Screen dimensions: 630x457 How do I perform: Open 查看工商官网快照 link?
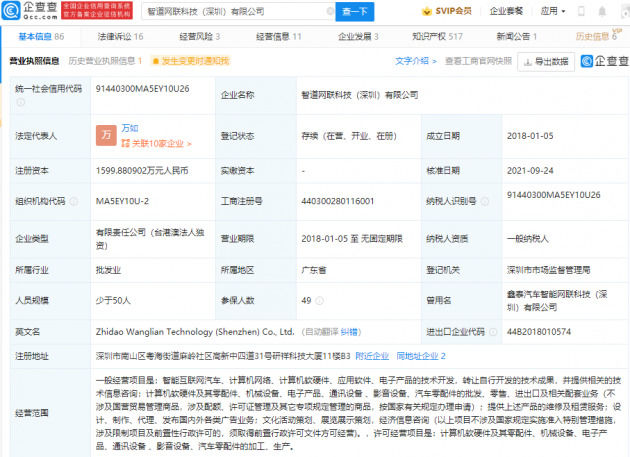pyautogui.click(x=478, y=61)
